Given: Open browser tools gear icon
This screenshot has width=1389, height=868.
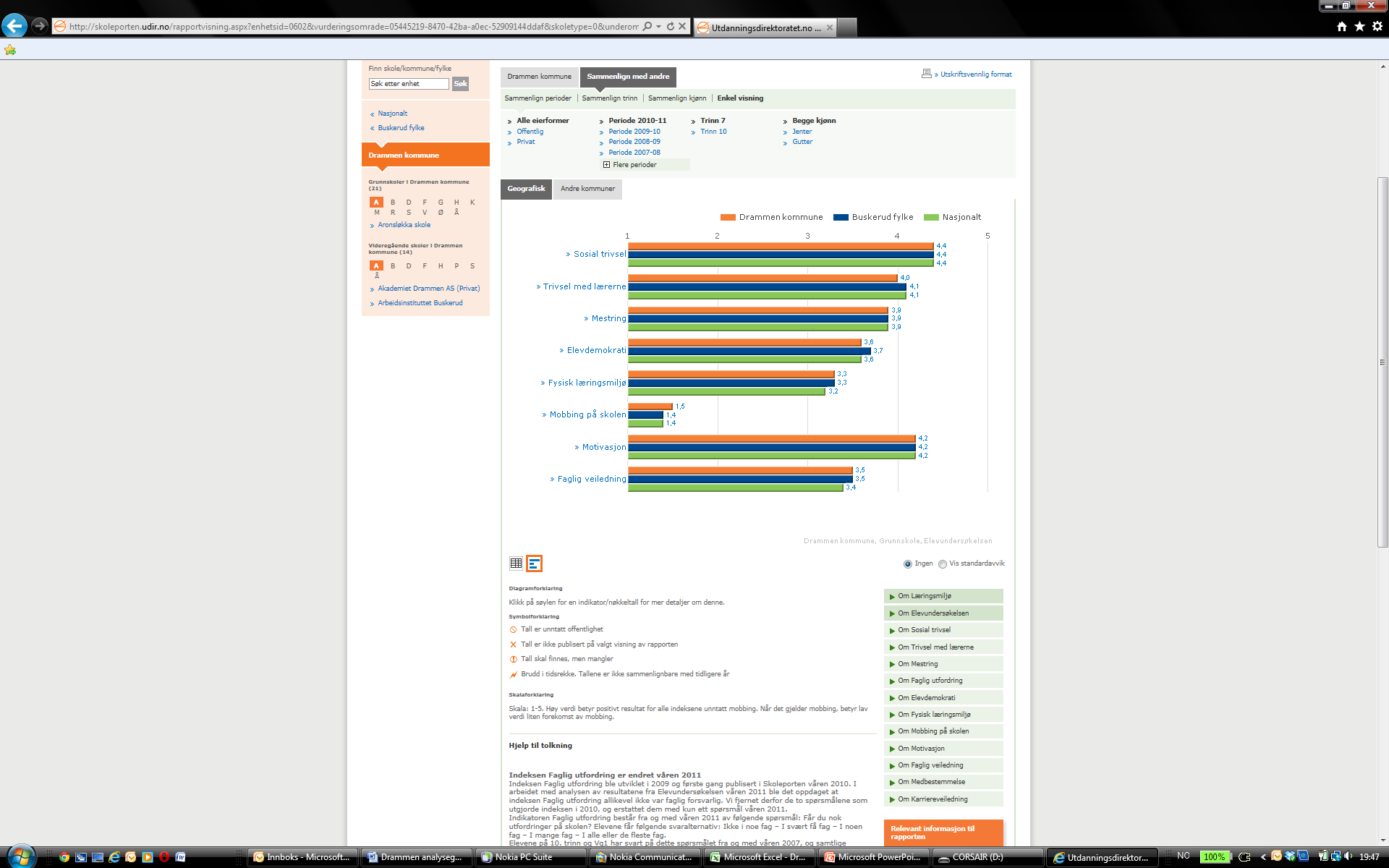Looking at the screenshot, I should 1377,26.
